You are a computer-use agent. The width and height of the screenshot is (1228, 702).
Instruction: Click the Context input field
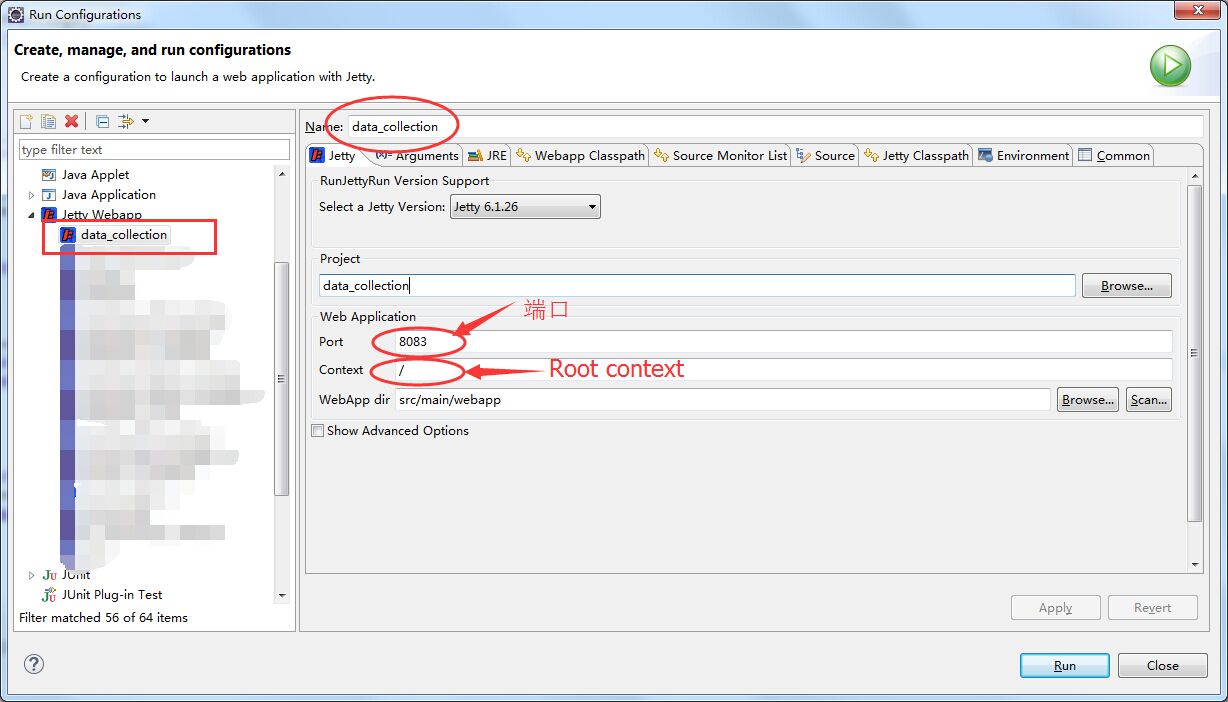coord(783,370)
